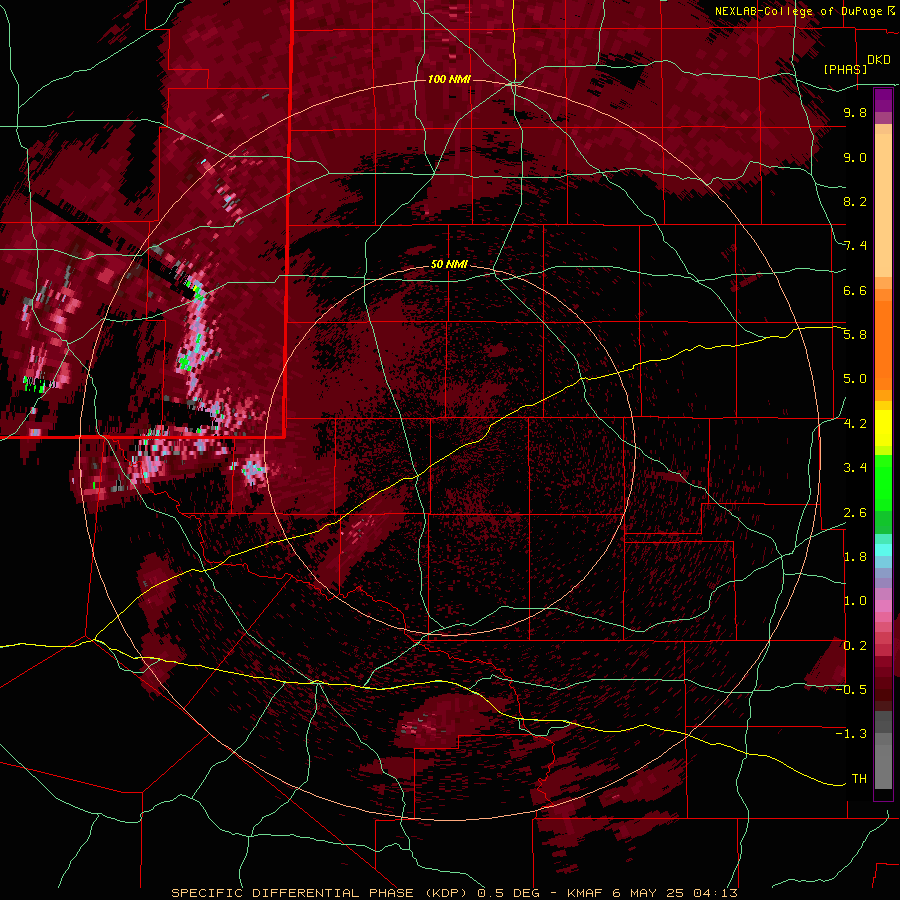
Task: Click the purple top of color bar
Action: 883,100
